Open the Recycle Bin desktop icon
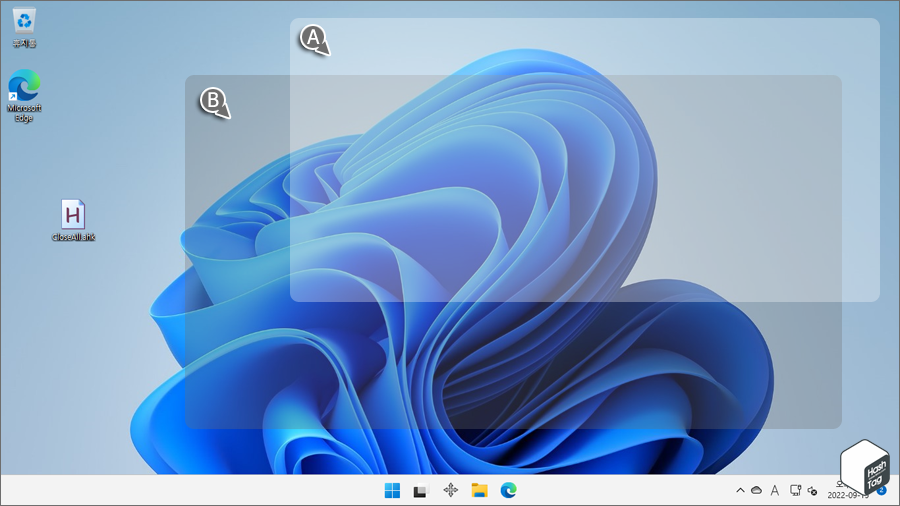This screenshot has width=900, height=506. (x=24, y=28)
